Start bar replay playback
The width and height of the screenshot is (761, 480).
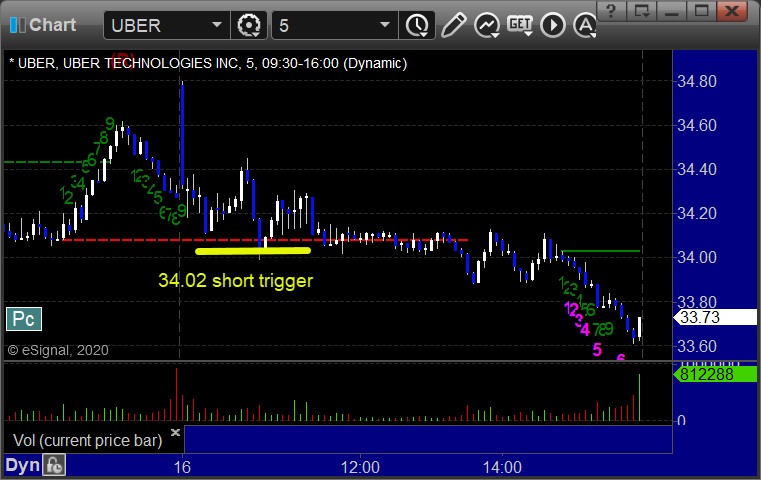553,25
